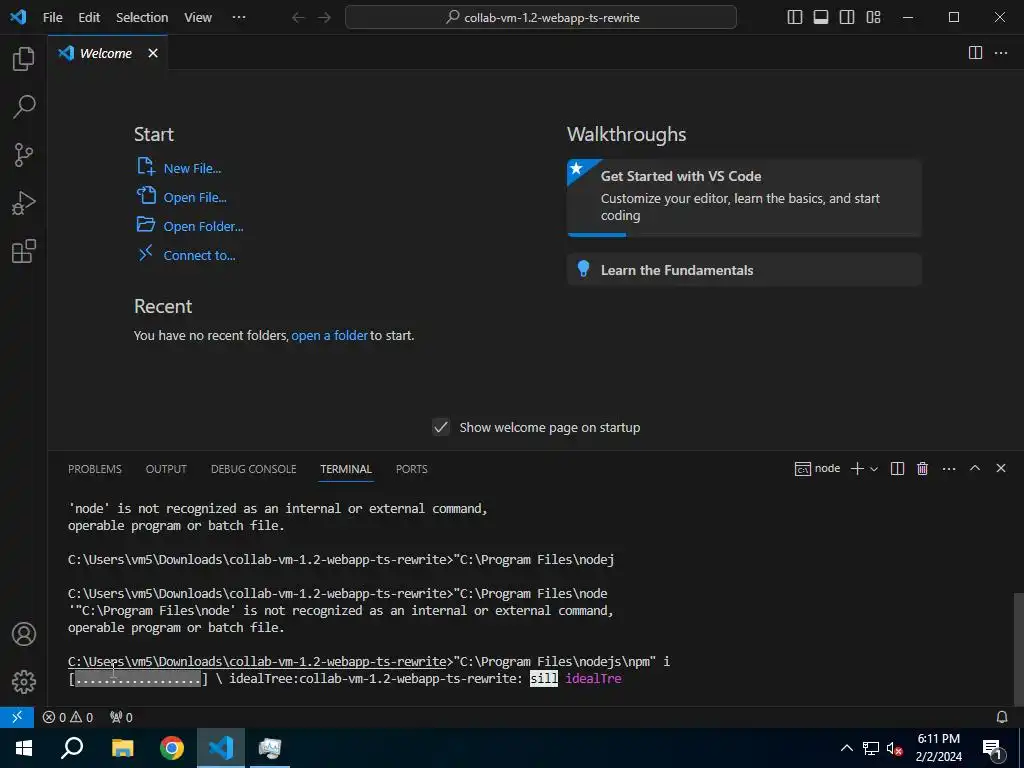Open the taskbar clock showing 6:11 PM
This screenshot has height=768, width=1024.
[x=938, y=748]
